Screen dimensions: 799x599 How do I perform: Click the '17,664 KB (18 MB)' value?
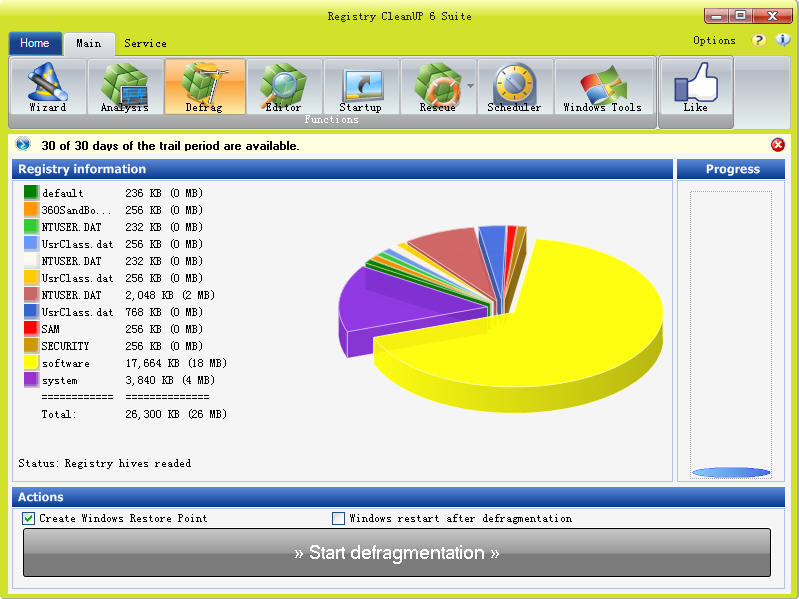point(176,363)
